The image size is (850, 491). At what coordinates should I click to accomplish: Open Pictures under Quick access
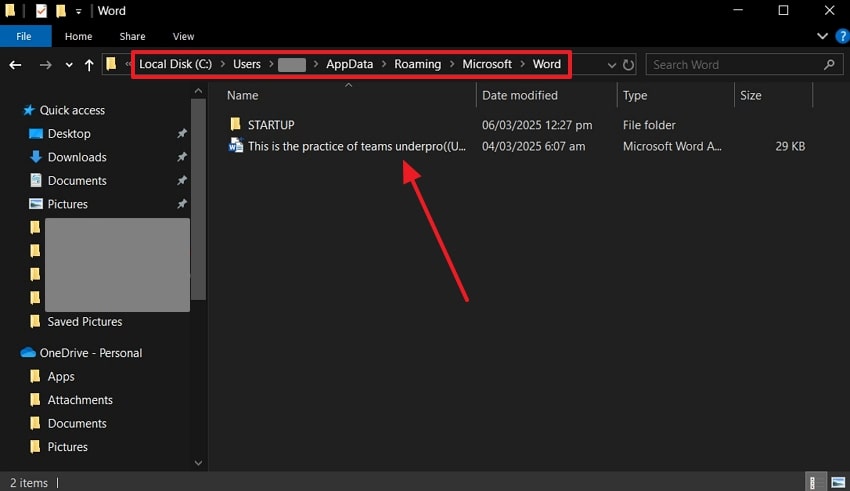pyautogui.click(x=67, y=204)
